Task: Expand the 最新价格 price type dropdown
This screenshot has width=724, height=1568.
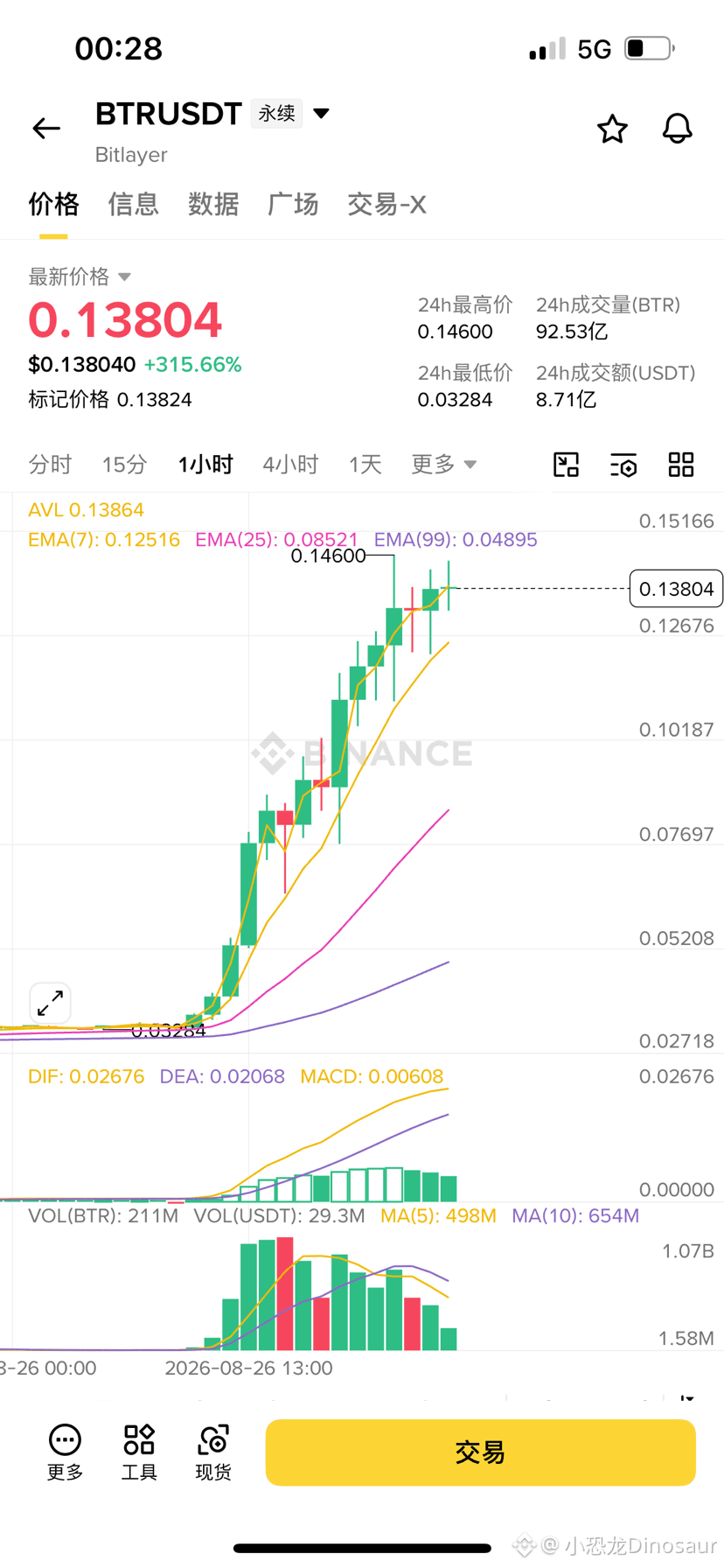Action: tap(124, 276)
